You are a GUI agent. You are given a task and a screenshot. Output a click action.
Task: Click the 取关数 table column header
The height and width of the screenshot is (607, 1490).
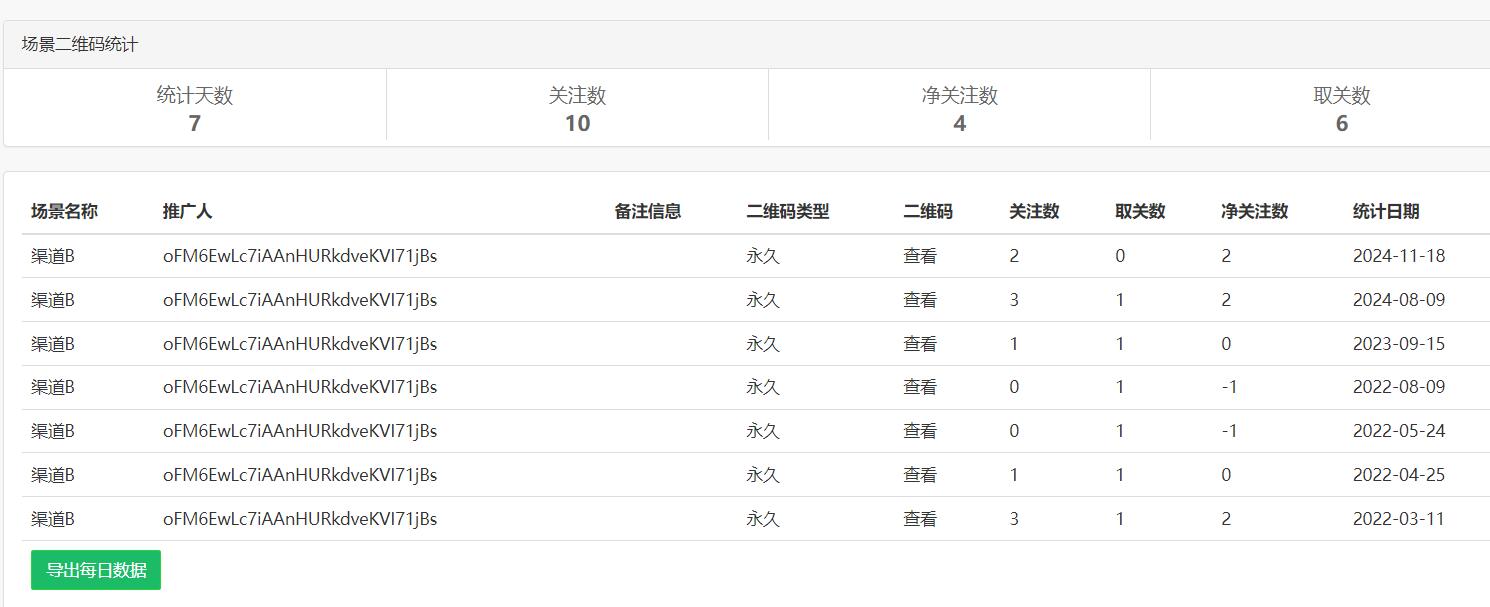(x=1140, y=211)
